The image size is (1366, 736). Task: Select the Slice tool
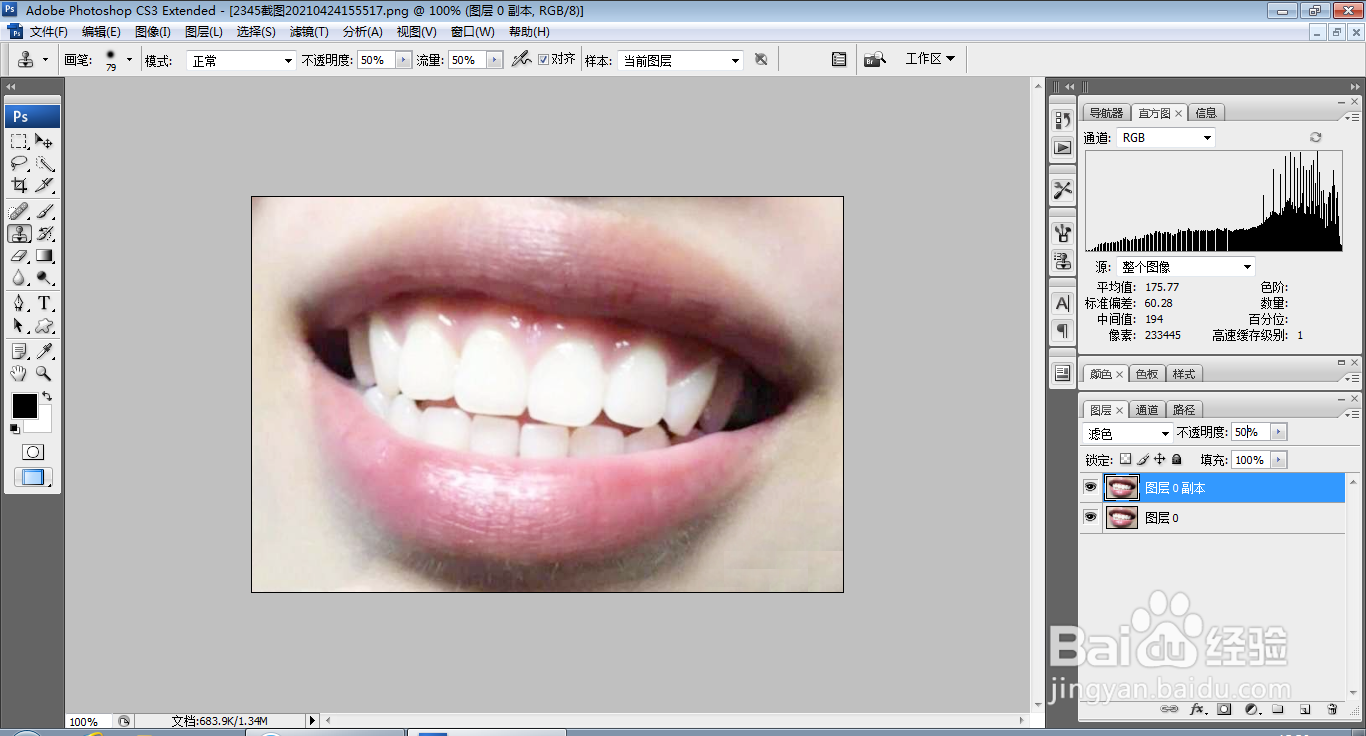44,185
